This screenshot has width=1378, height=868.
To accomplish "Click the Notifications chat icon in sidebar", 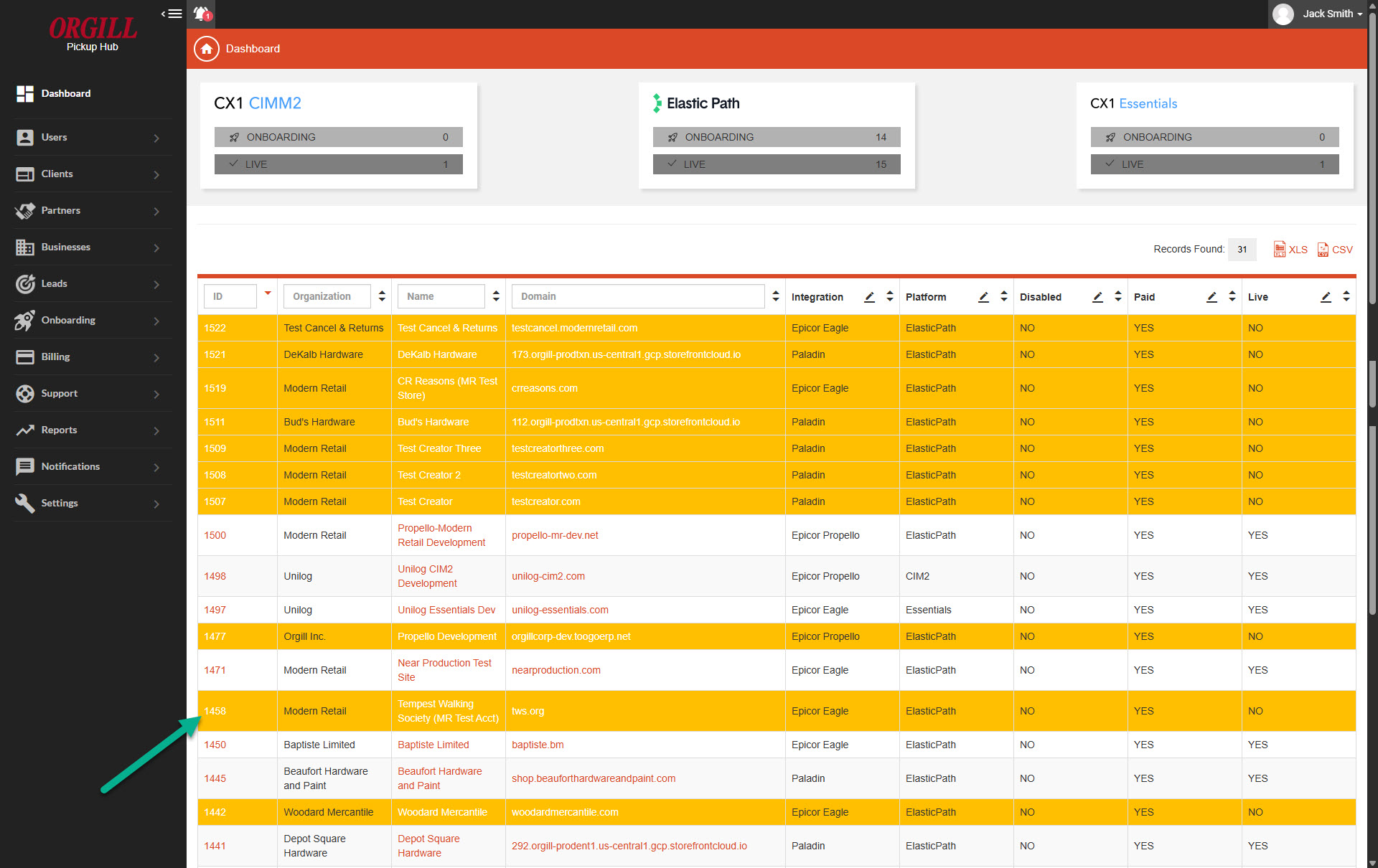I will (25, 466).
